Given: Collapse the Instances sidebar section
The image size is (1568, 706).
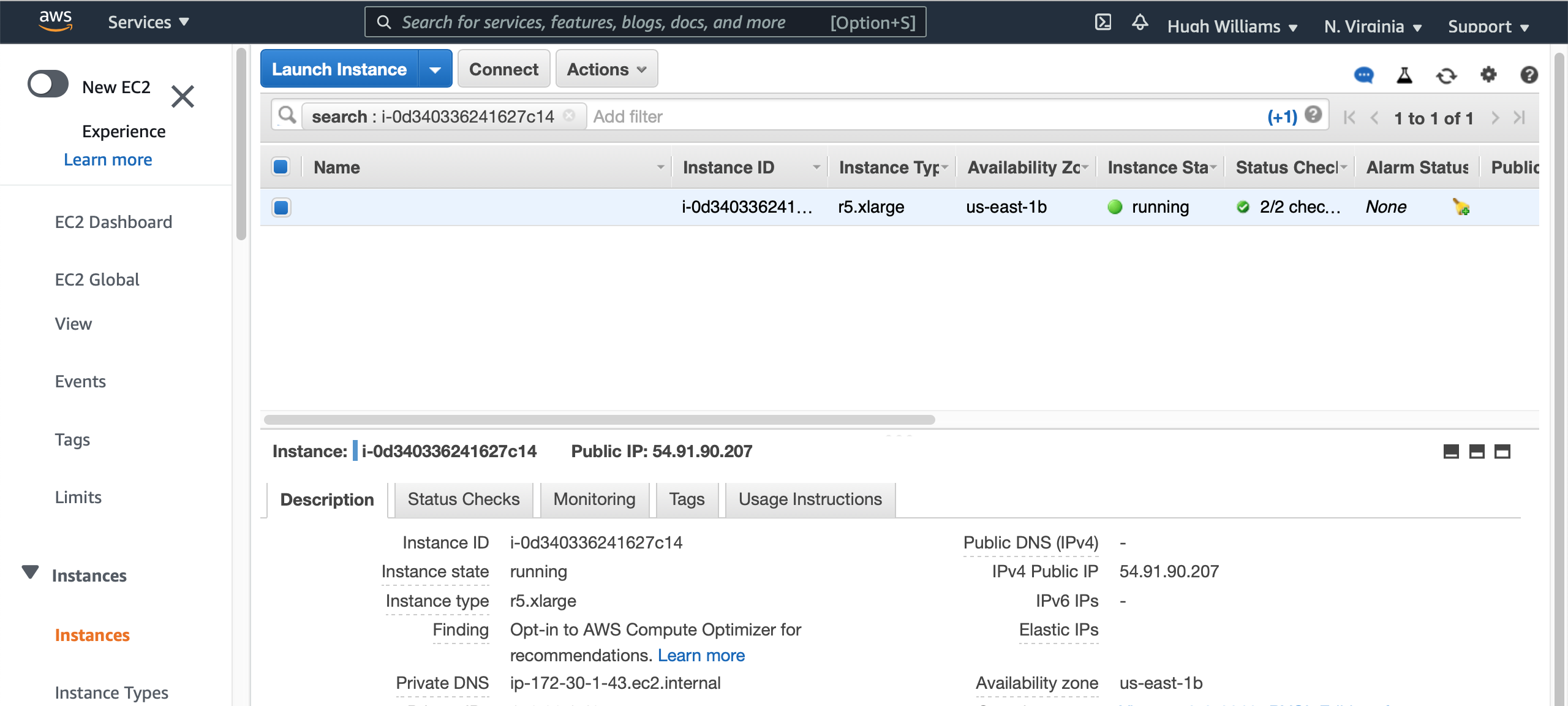Looking at the screenshot, I should (x=30, y=572).
